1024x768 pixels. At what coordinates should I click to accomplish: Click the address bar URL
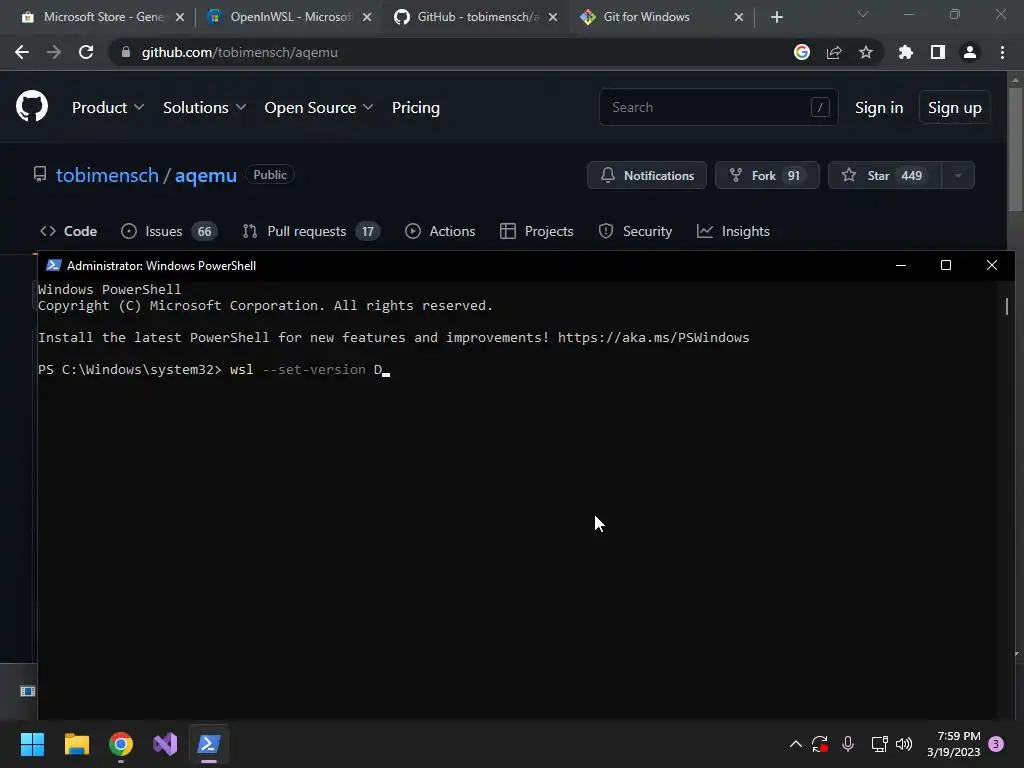[x=239, y=52]
